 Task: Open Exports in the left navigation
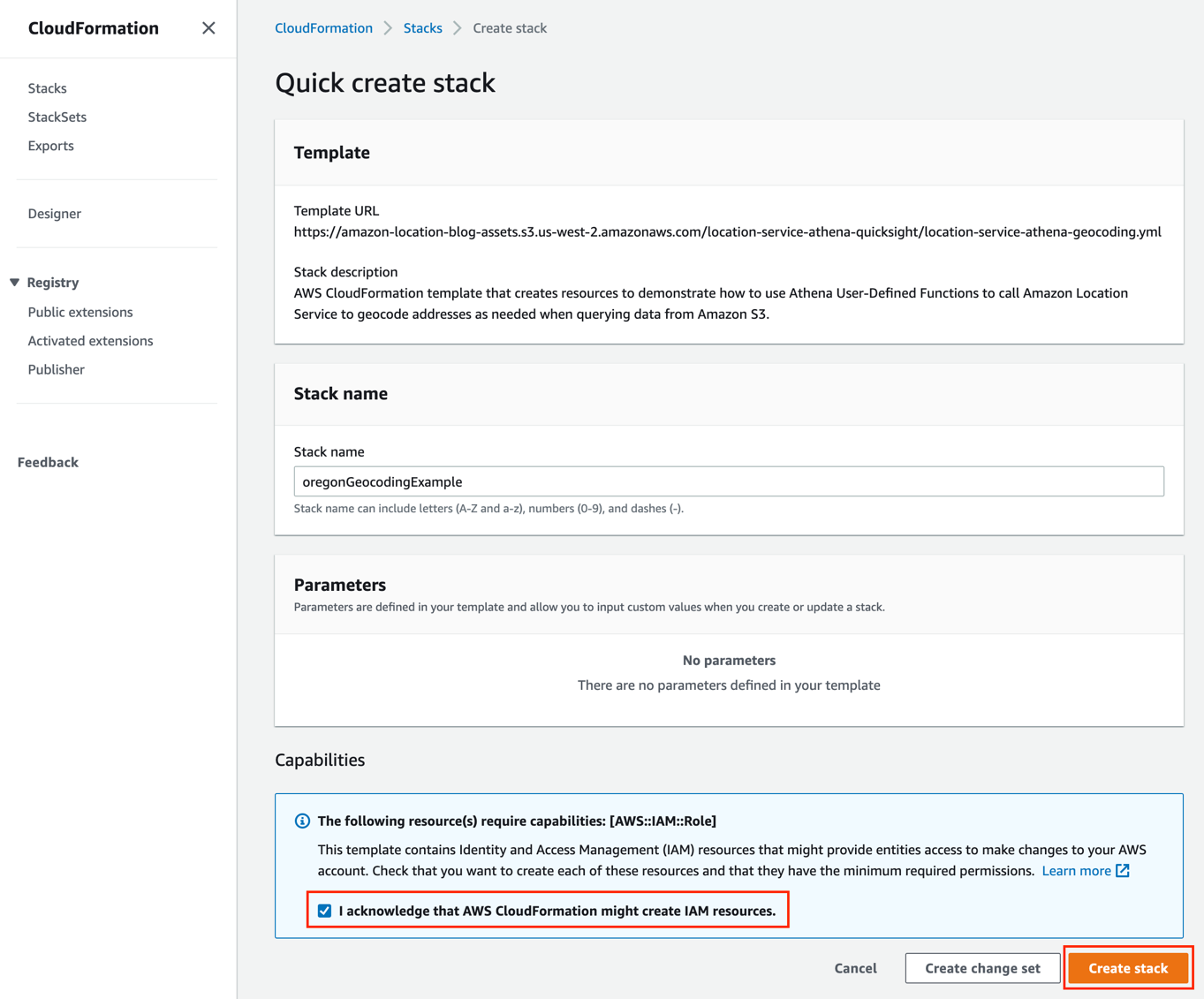50,145
